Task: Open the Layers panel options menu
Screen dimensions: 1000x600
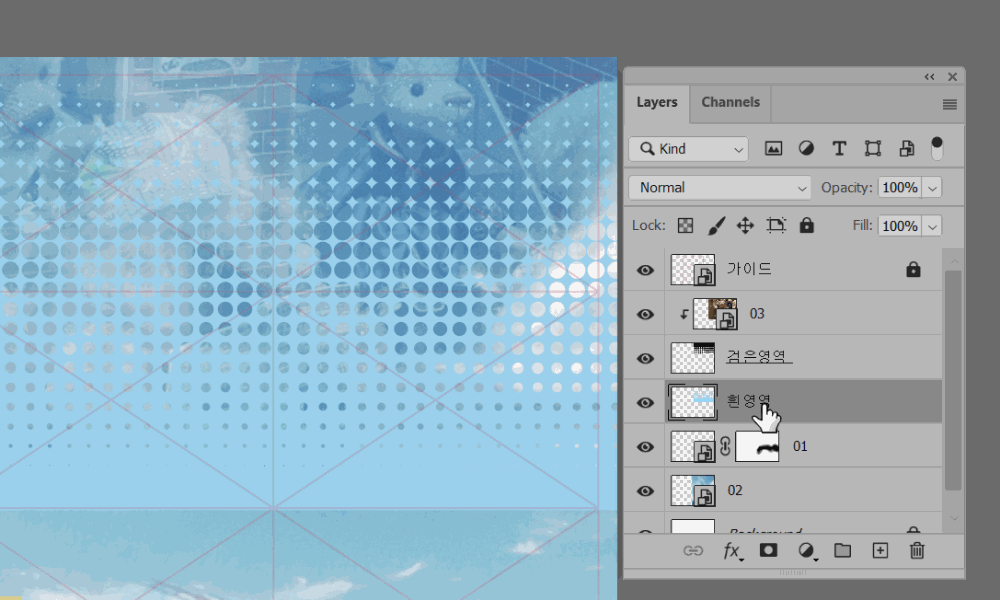Action: click(949, 105)
